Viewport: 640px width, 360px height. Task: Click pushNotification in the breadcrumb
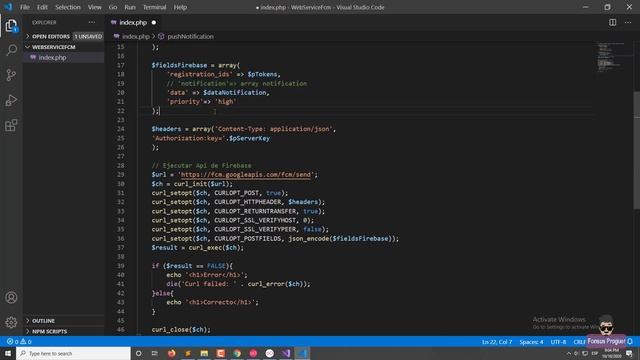(x=190, y=36)
